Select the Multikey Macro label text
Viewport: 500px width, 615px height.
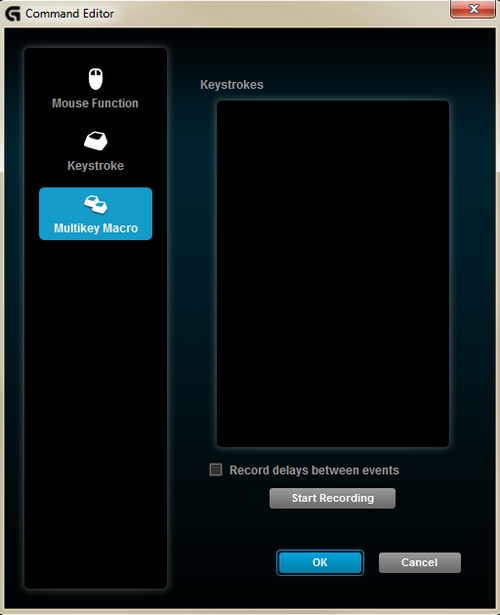95,228
